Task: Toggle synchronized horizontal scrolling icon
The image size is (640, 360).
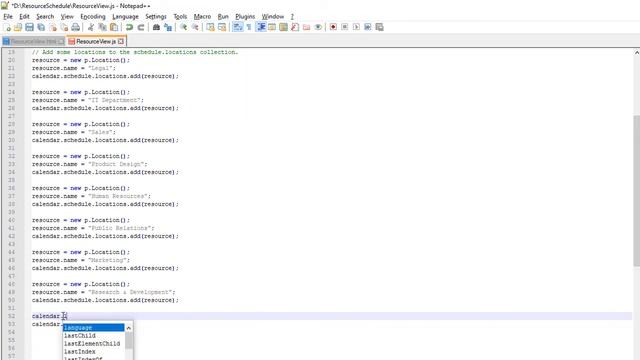Action: tap(222, 27)
